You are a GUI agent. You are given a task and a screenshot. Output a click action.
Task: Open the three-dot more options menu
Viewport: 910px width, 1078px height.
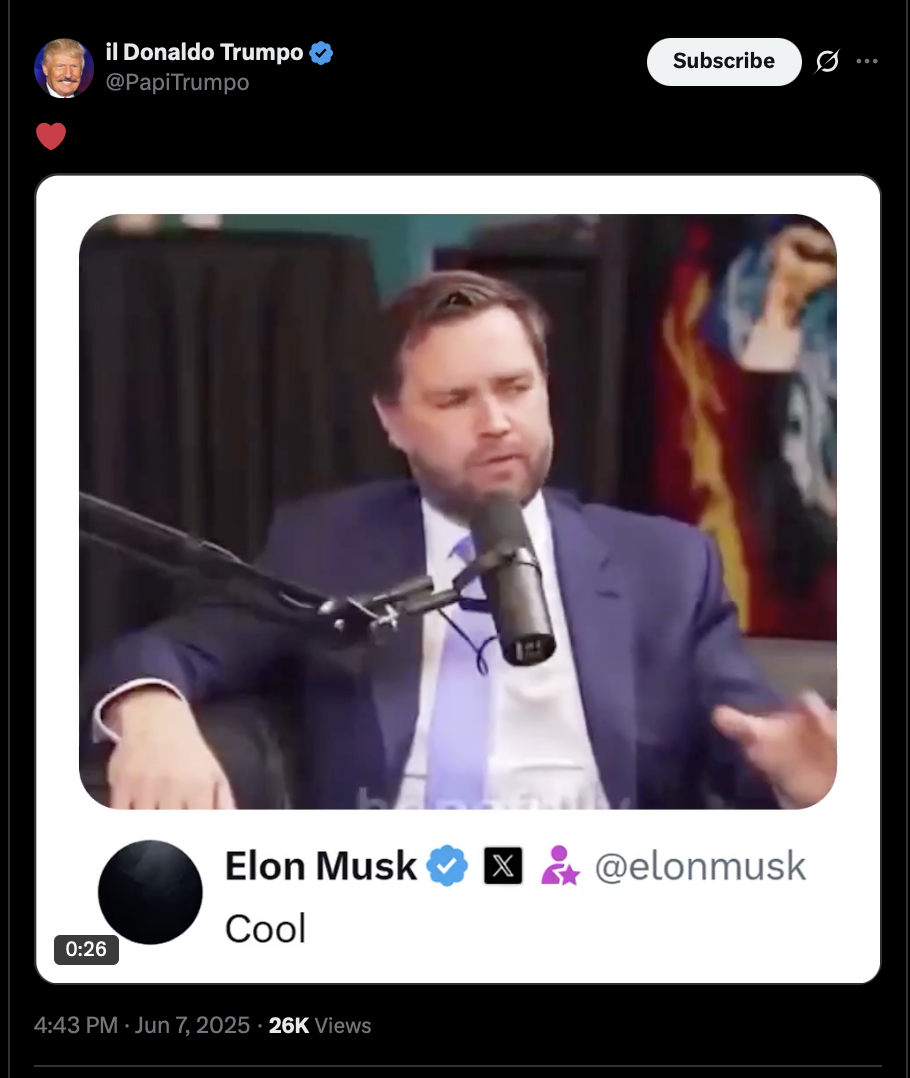pos(867,61)
